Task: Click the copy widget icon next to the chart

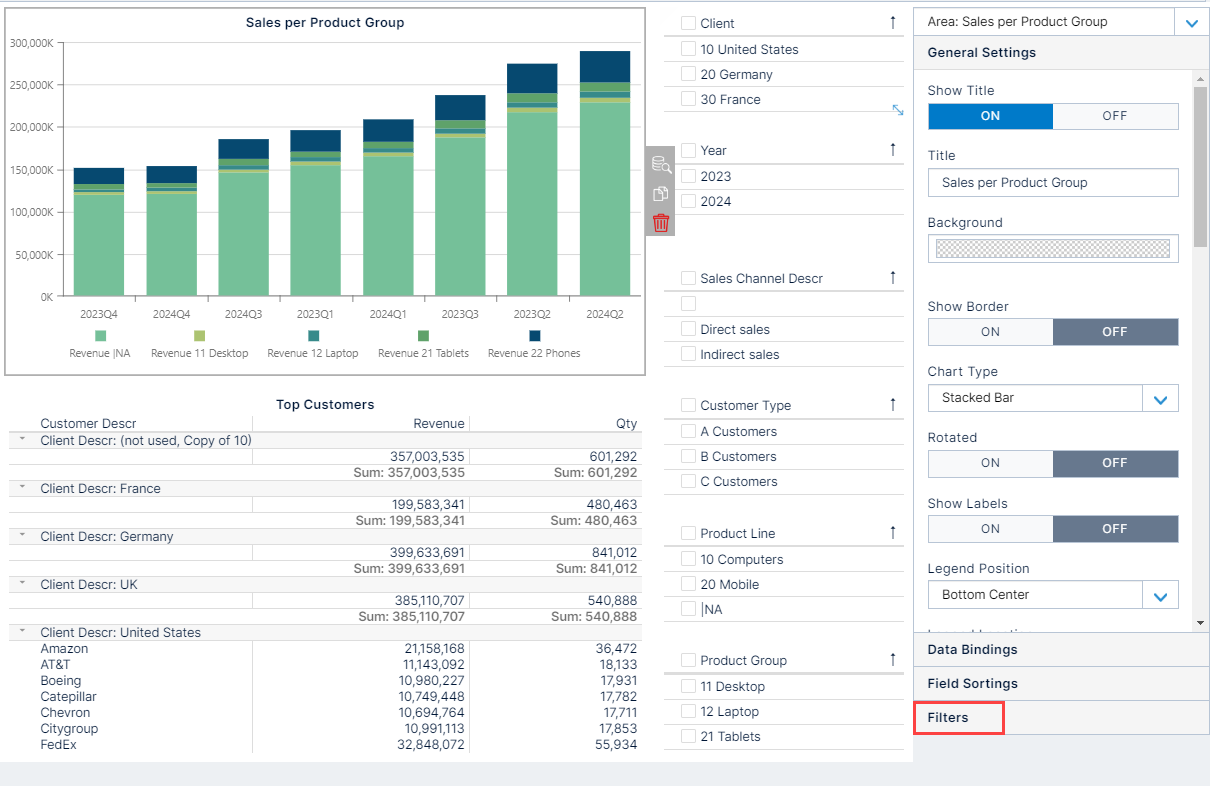Action: [660, 194]
